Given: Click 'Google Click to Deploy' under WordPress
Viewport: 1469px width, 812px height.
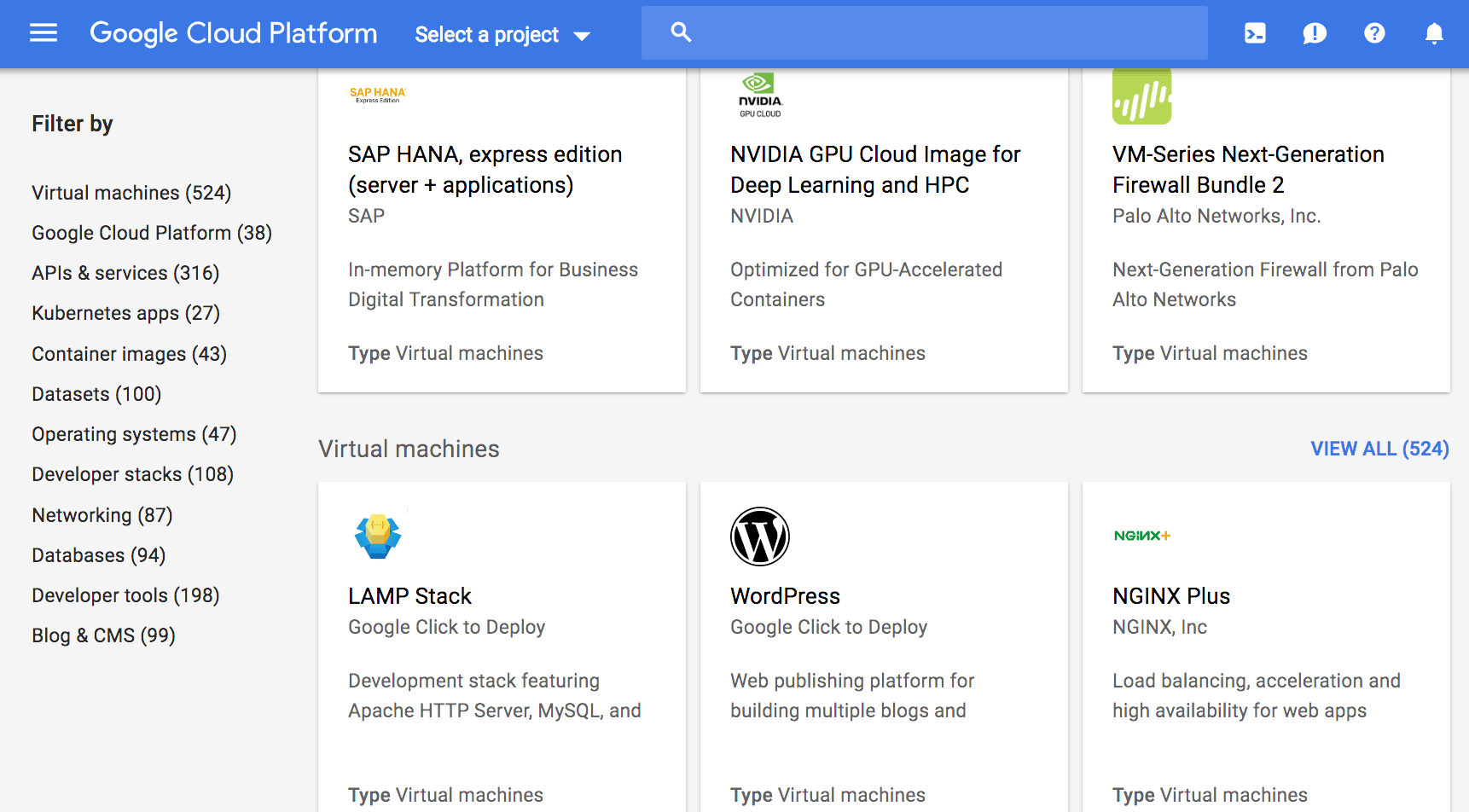Looking at the screenshot, I should coord(828,627).
